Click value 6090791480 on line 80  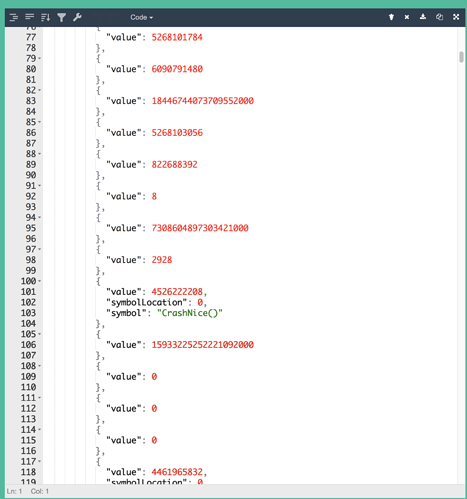[177, 69]
